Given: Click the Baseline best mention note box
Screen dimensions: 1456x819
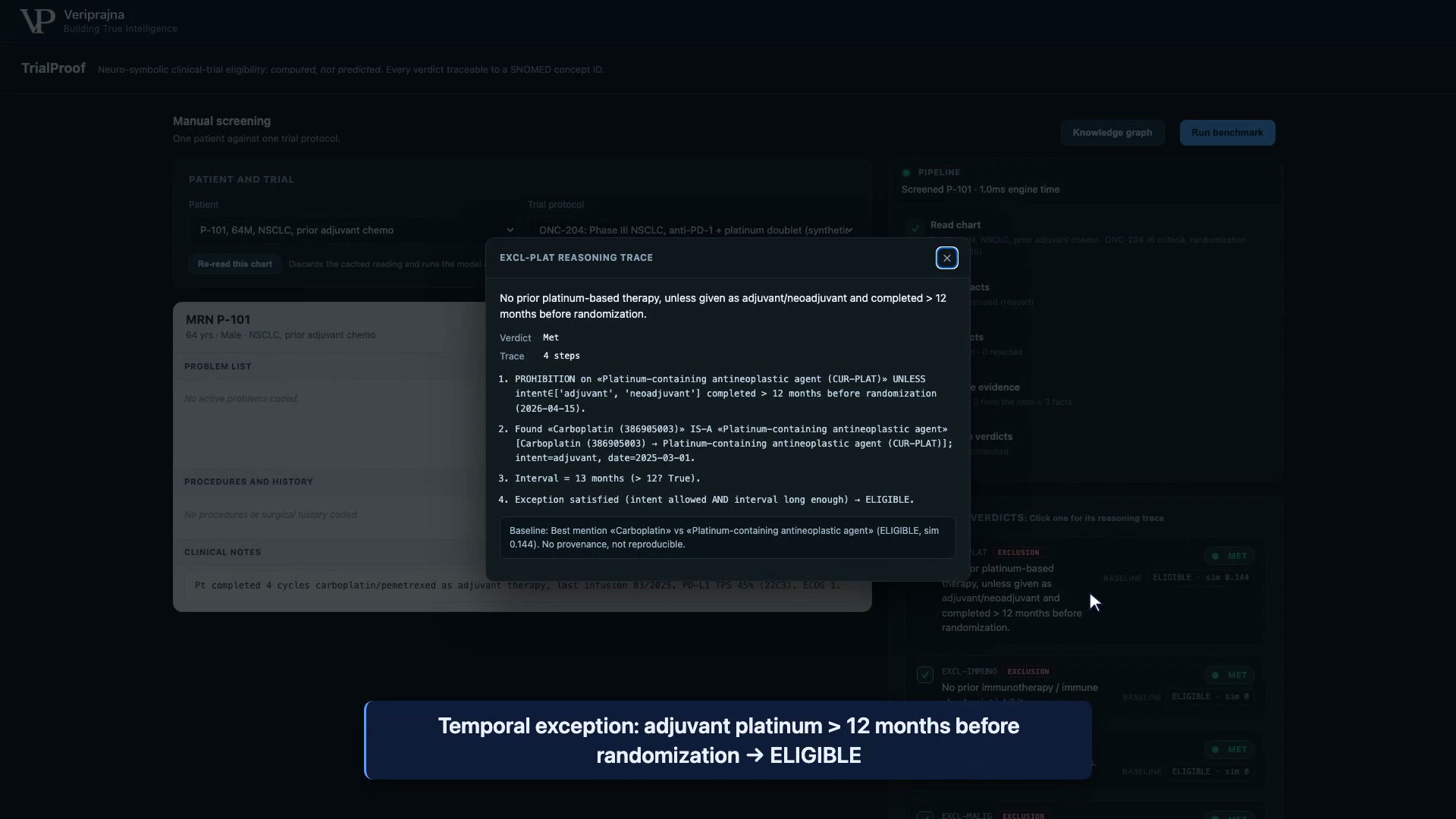Looking at the screenshot, I should (727, 538).
